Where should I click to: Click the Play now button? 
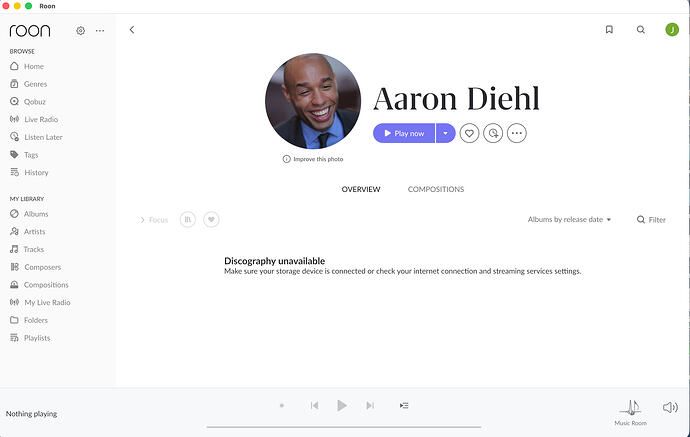tap(404, 133)
